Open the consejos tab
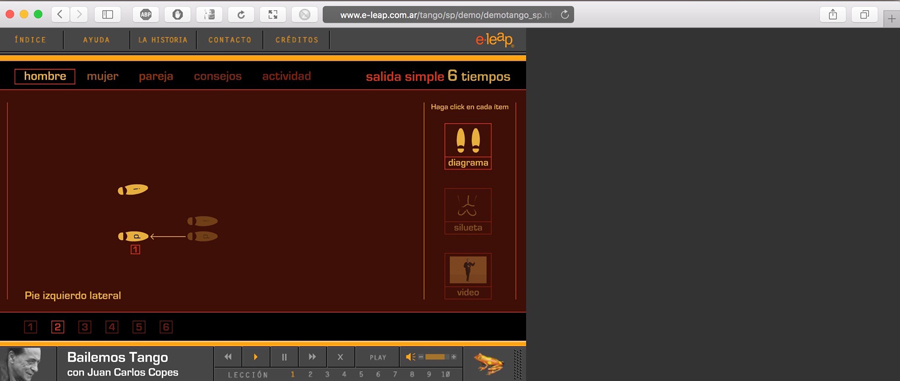Image resolution: width=900 pixels, height=381 pixels. point(218,76)
